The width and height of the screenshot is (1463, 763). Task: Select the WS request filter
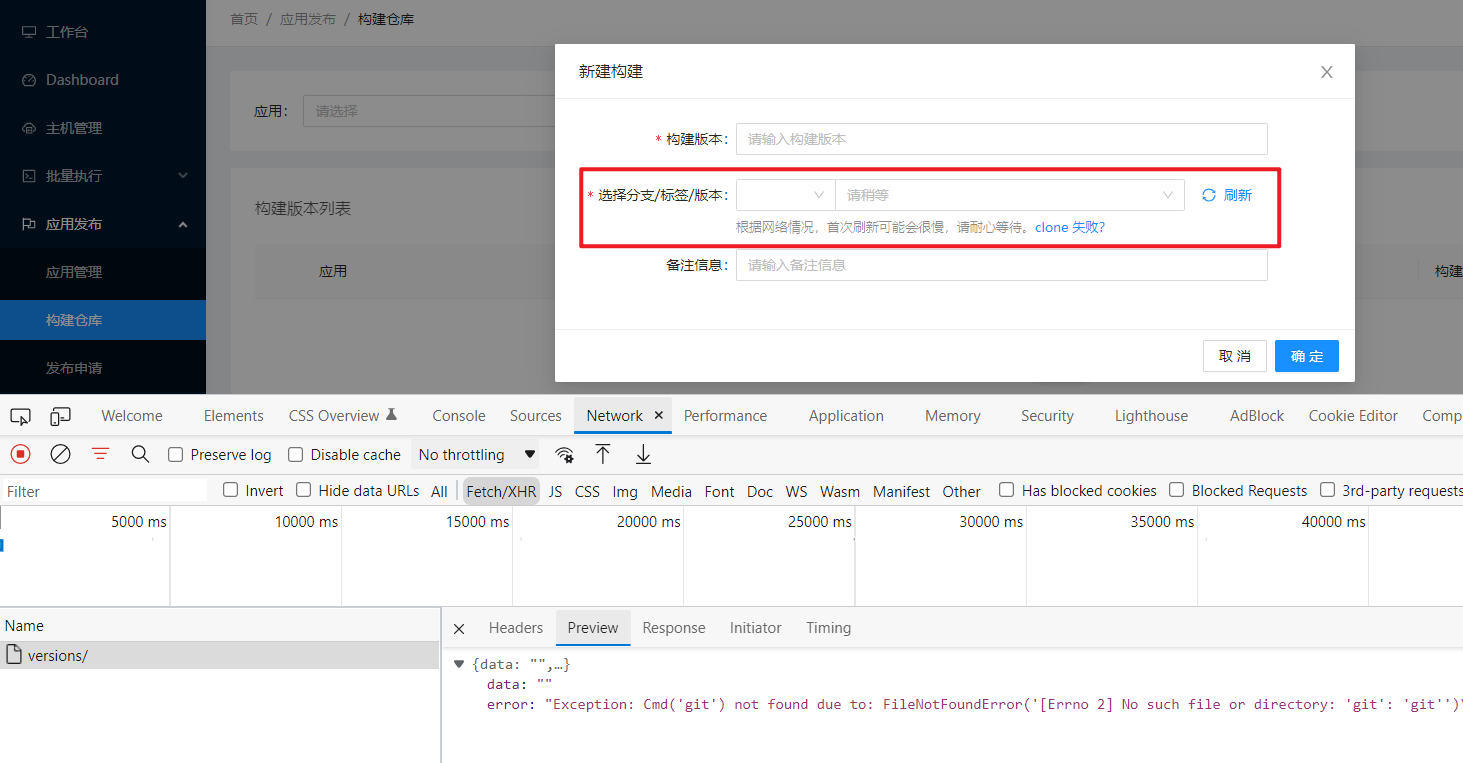(x=796, y=491)
